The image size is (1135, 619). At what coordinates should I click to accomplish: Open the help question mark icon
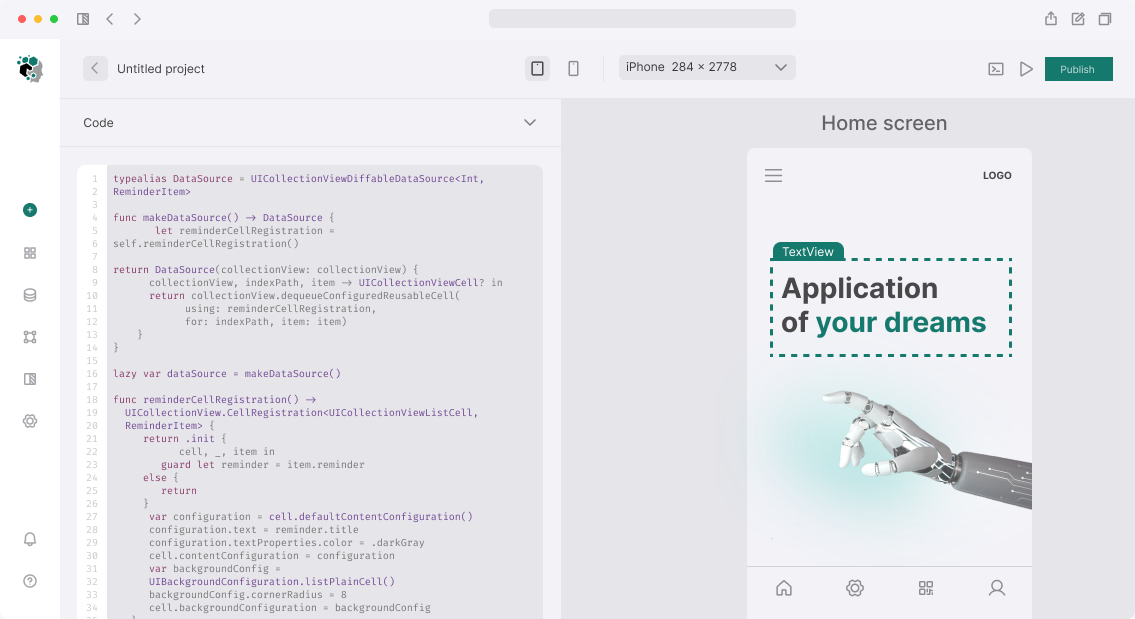[30, 581]
